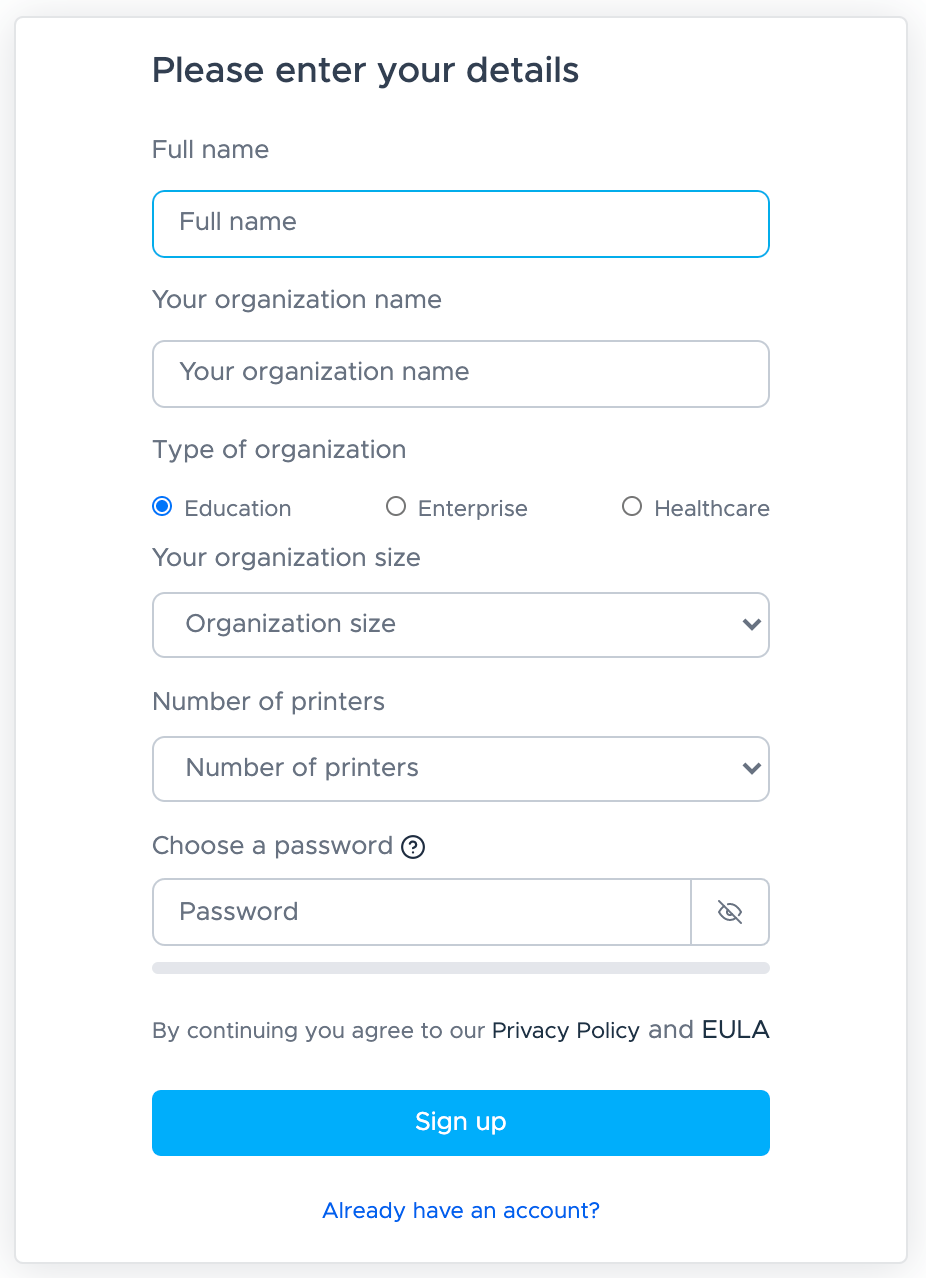Click inside the Password field
This screenshot has height=1278, width=926.
tap(420, 912)
